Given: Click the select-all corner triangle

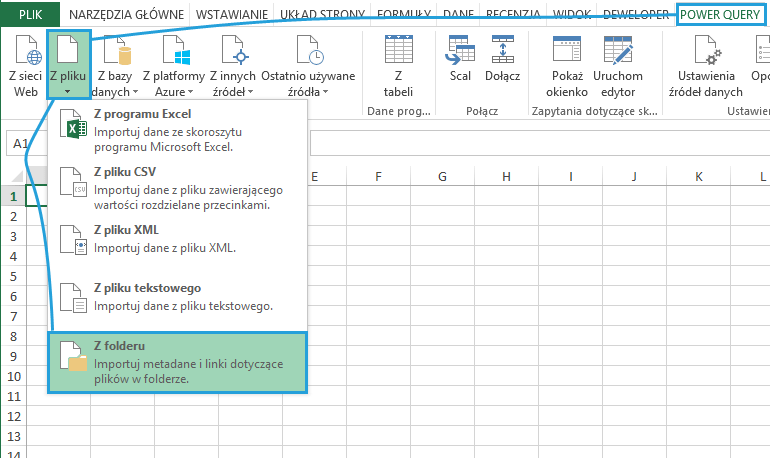Looking at the screenshot, I should [x=16, y=177].
